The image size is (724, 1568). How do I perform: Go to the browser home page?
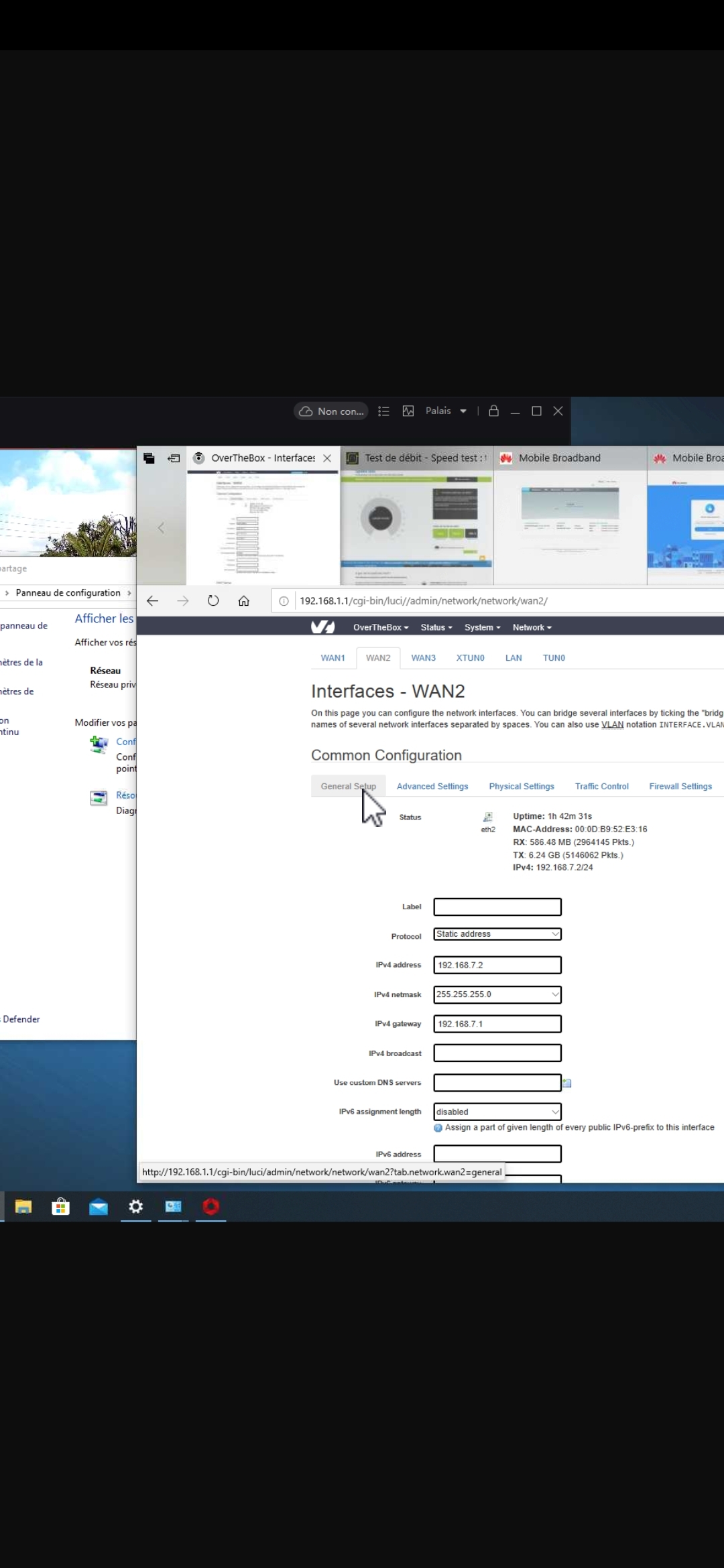point(244,600)
